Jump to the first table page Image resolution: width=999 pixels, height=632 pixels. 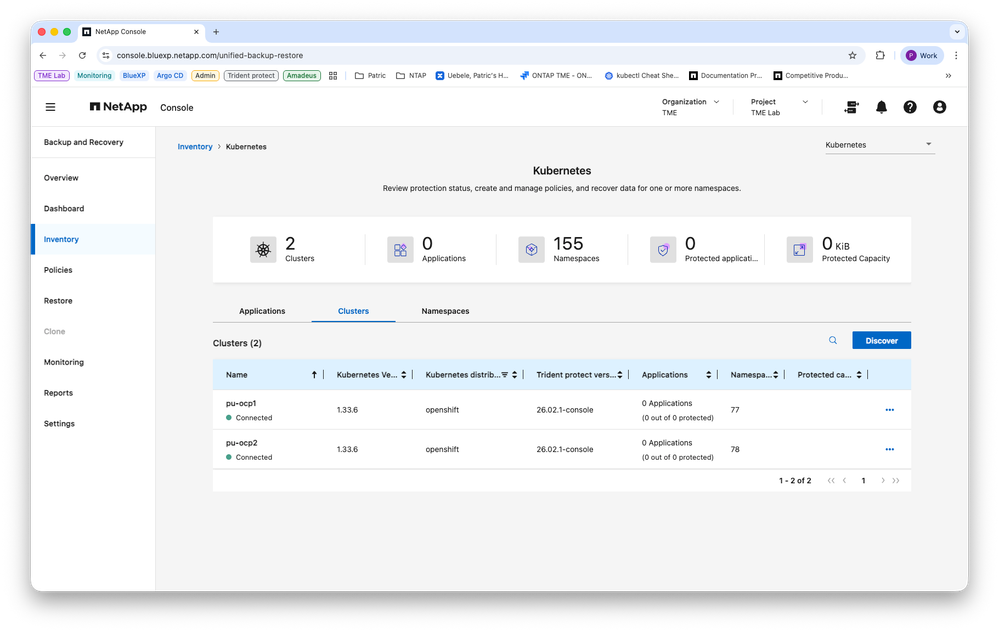(831, 480)
